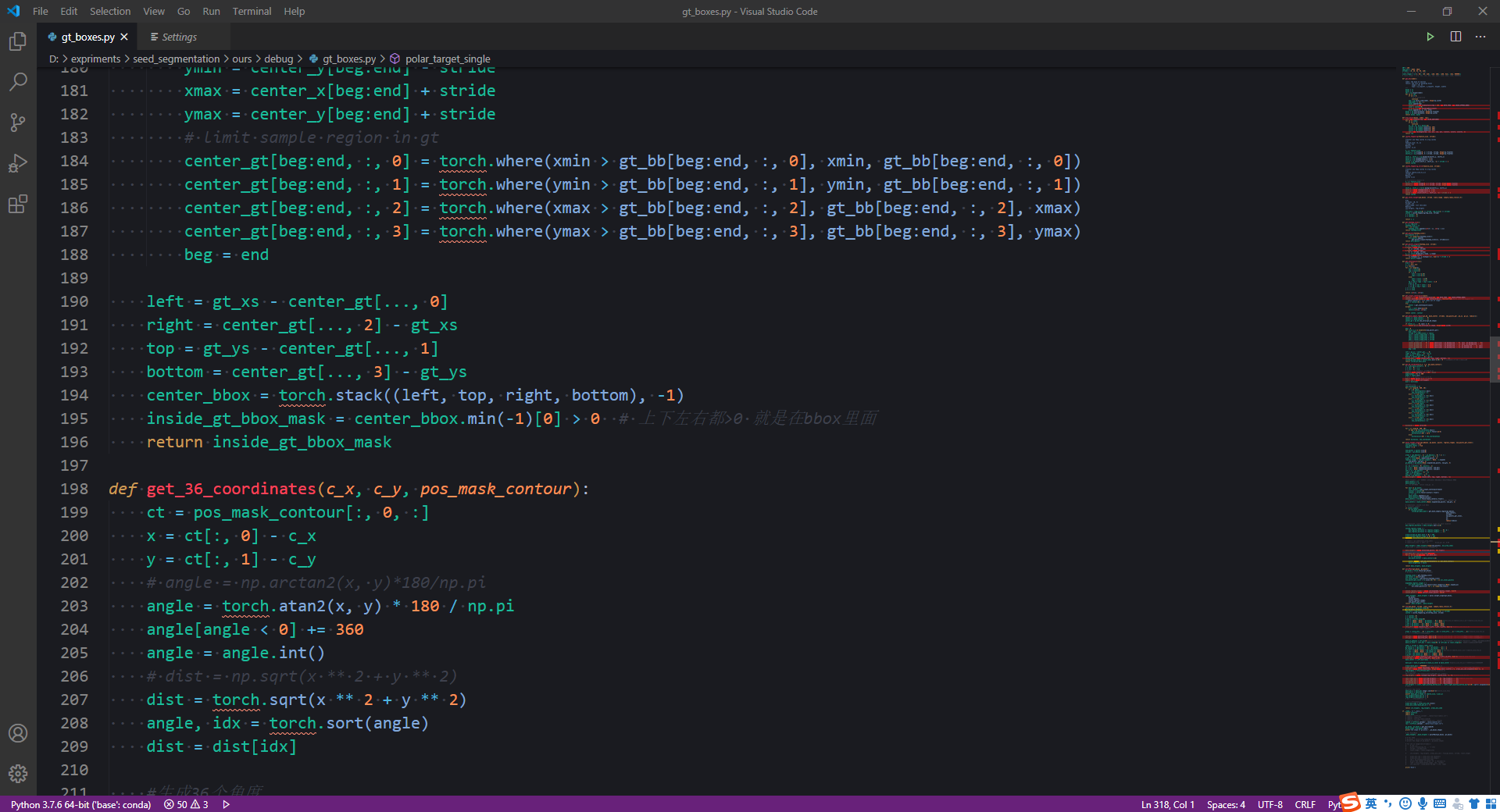Split the editor using the toolbar icon
This screenshot has width=1500, height=812.
[x=1455, y=36]
